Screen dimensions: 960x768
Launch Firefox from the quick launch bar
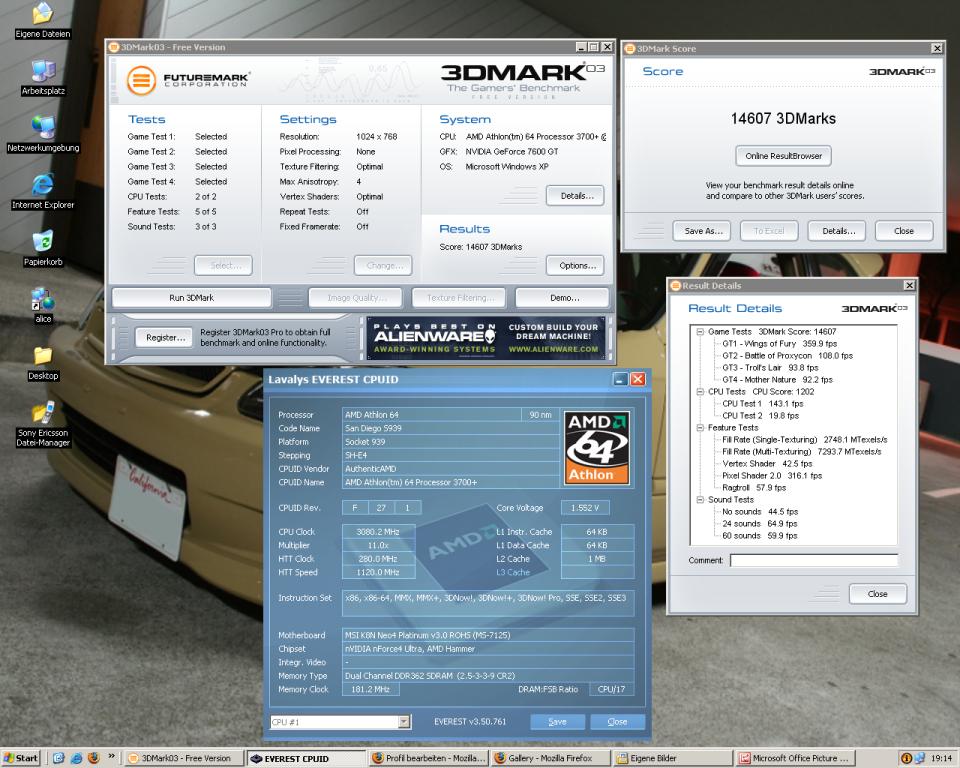94,758
